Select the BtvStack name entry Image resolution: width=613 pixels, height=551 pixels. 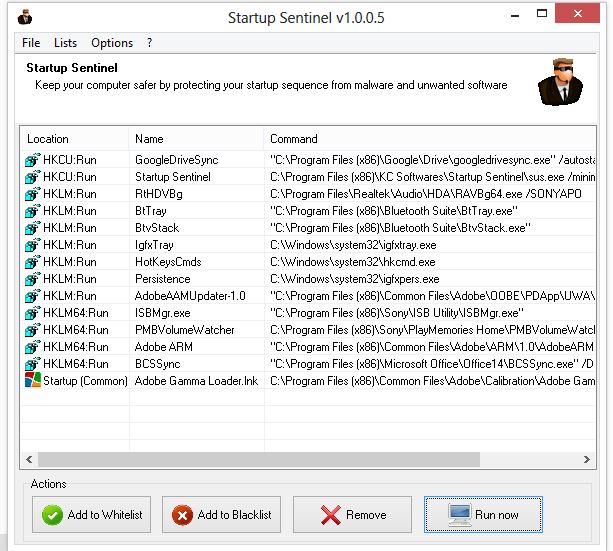click(157, 228)
